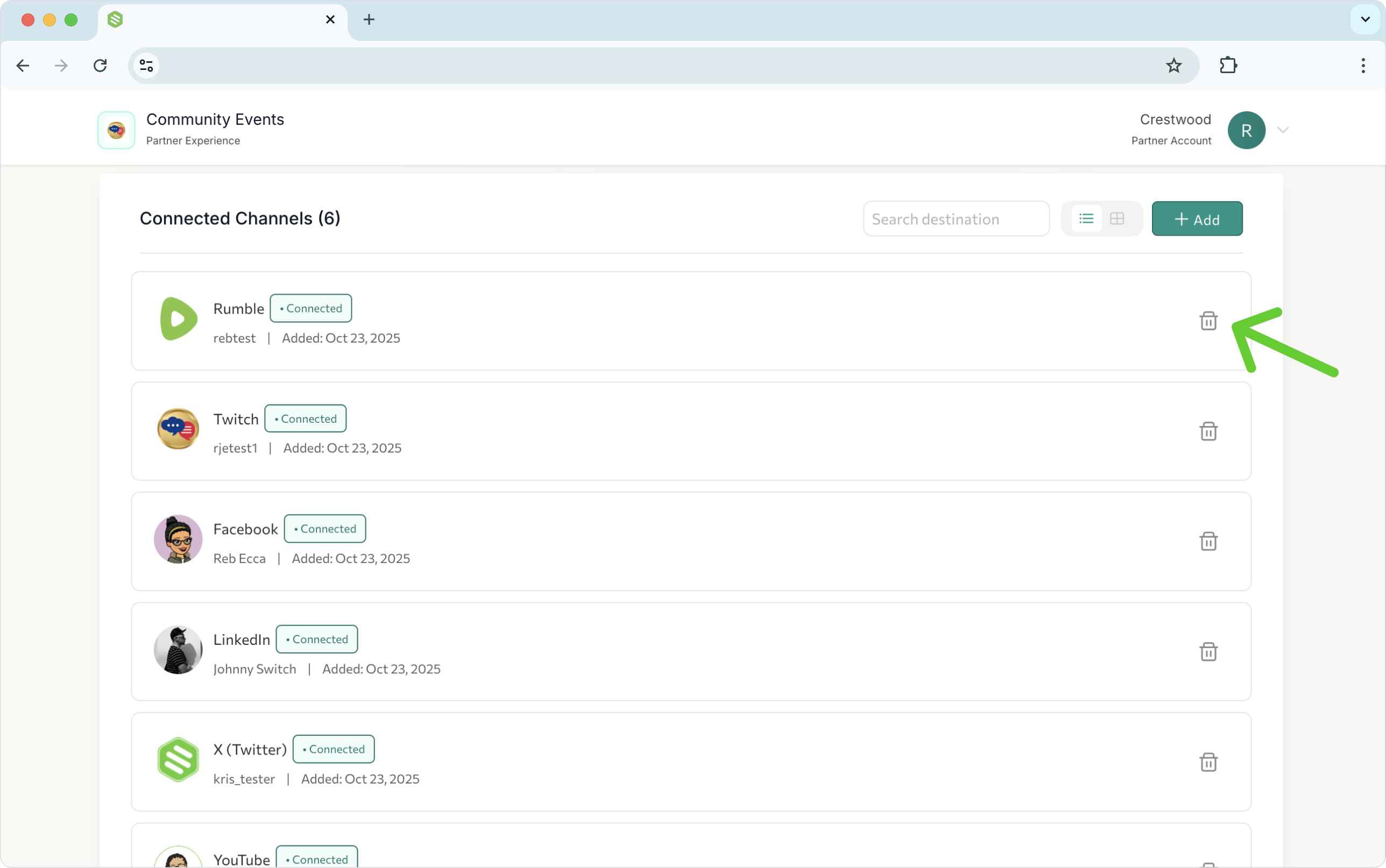Expand the tab search dropdown
This screenshot has width=1386, height=868.
[1366, 19]
